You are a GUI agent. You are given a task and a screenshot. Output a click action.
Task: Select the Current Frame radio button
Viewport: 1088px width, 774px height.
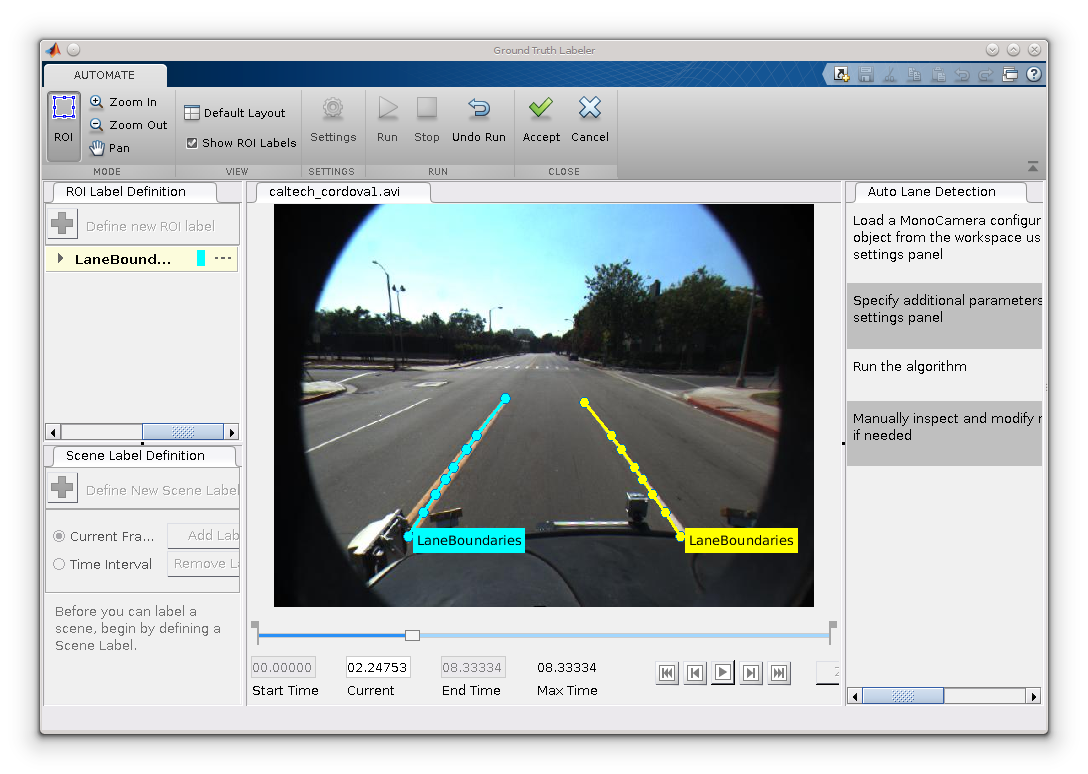59,536
